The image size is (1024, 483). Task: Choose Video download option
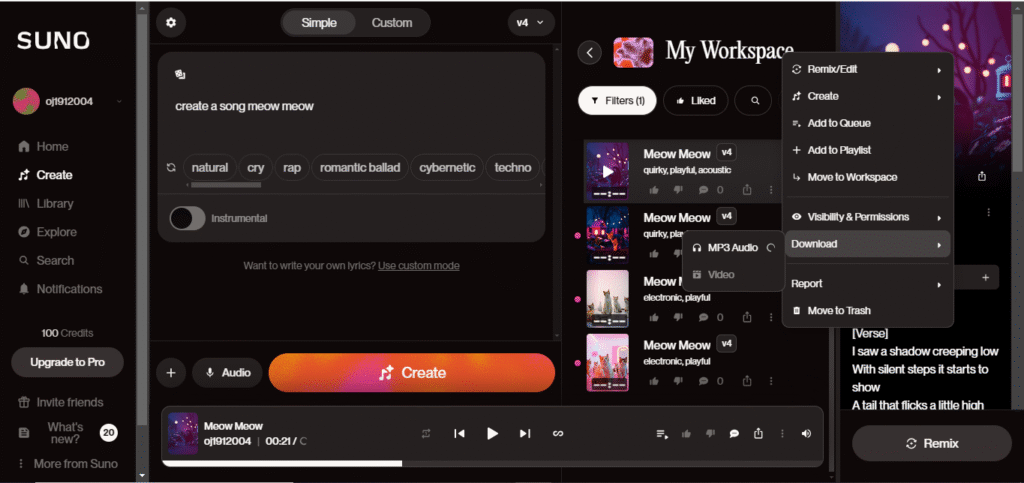click(x=733, y=275)
